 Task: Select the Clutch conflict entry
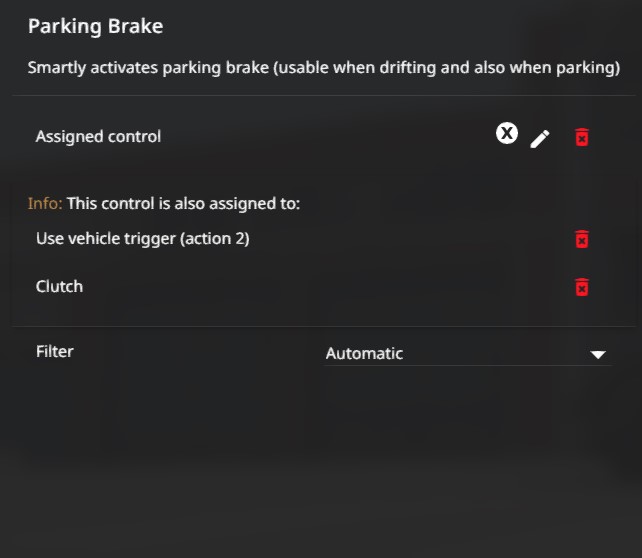point(59,286)
